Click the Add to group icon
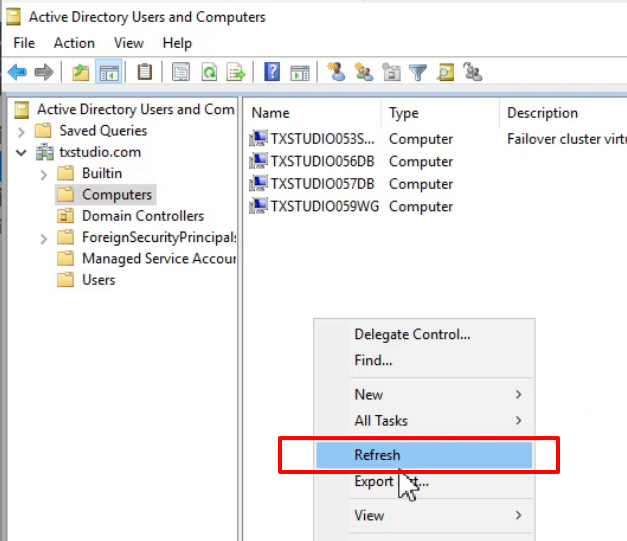 pyautogui.click(x=473, y=72)
